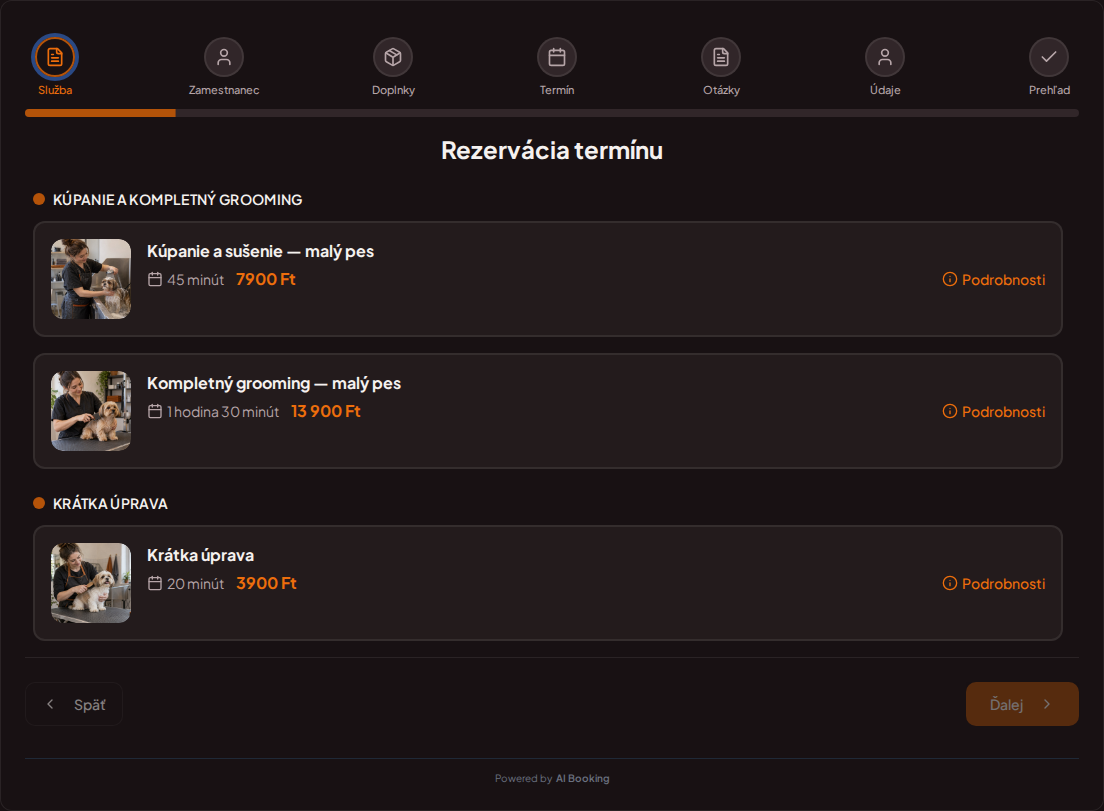Image resolution: width=1104 pixels, height=811 pixels.
Task: Click the Ďalej next button
Action: point(1022,704)
